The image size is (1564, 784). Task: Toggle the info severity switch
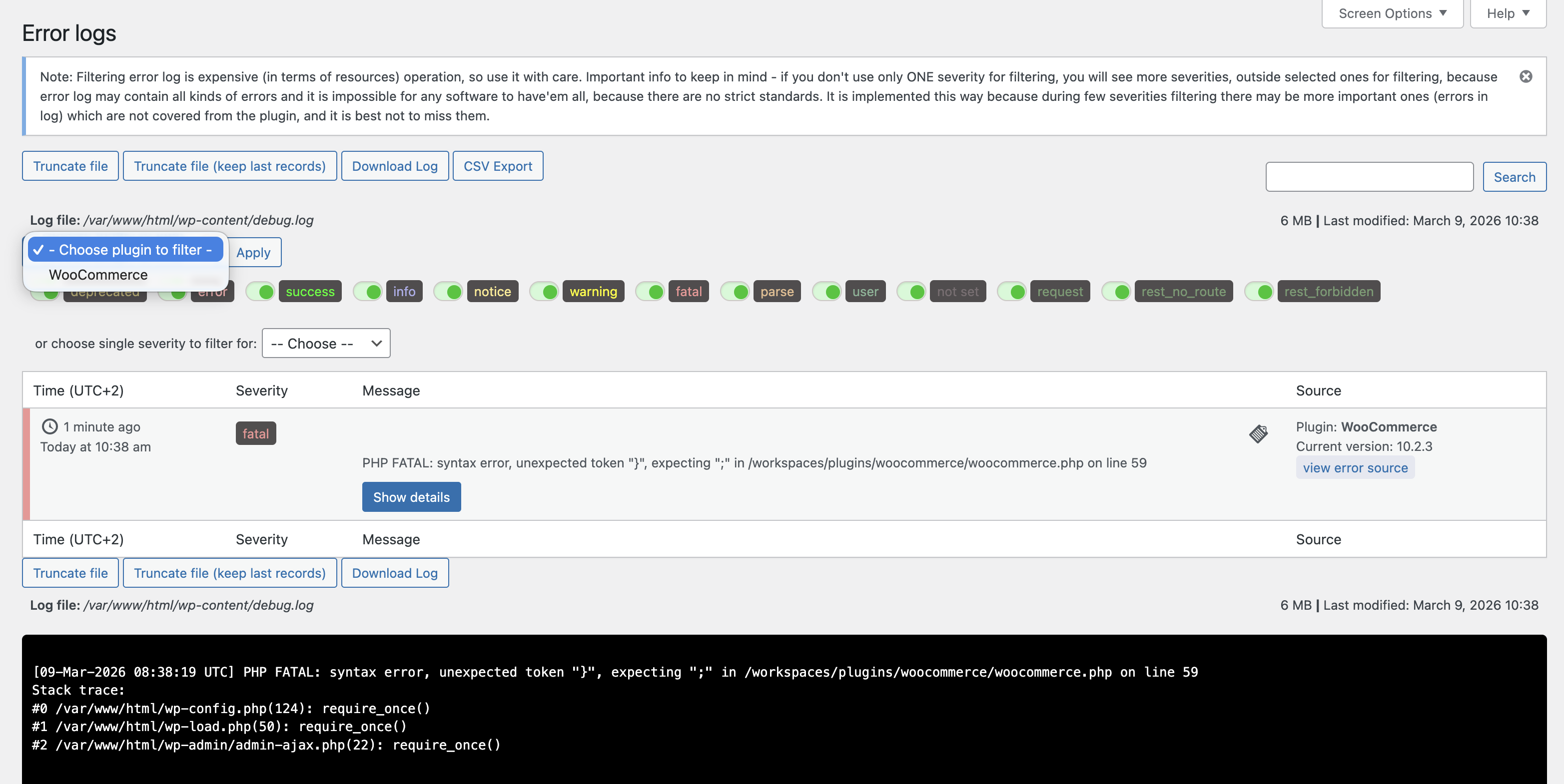[x=369, y=292]
